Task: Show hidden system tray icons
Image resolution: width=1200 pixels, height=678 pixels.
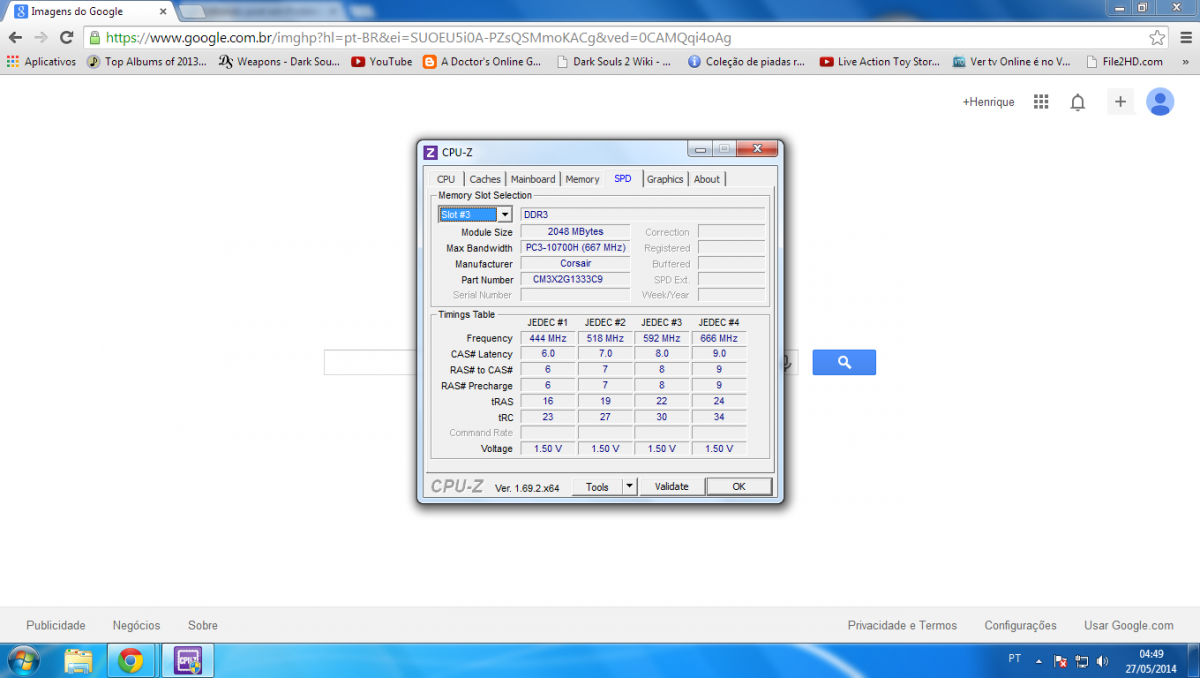Action: [1040, 661]
